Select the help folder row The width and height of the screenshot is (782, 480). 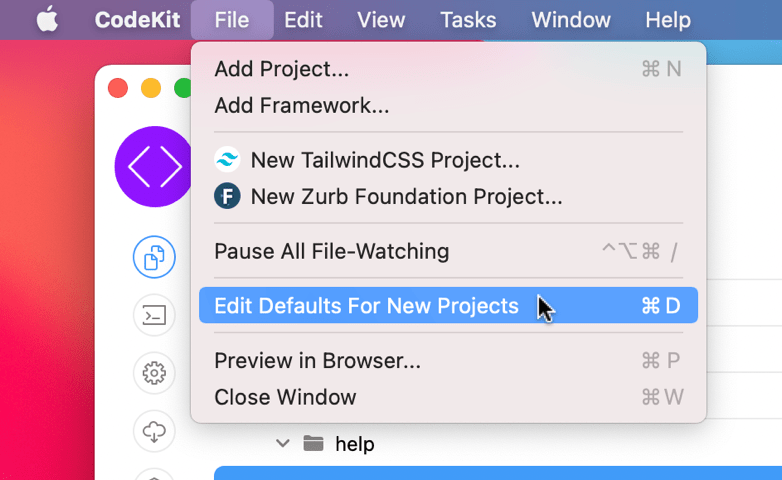click(x=499, y=443)
